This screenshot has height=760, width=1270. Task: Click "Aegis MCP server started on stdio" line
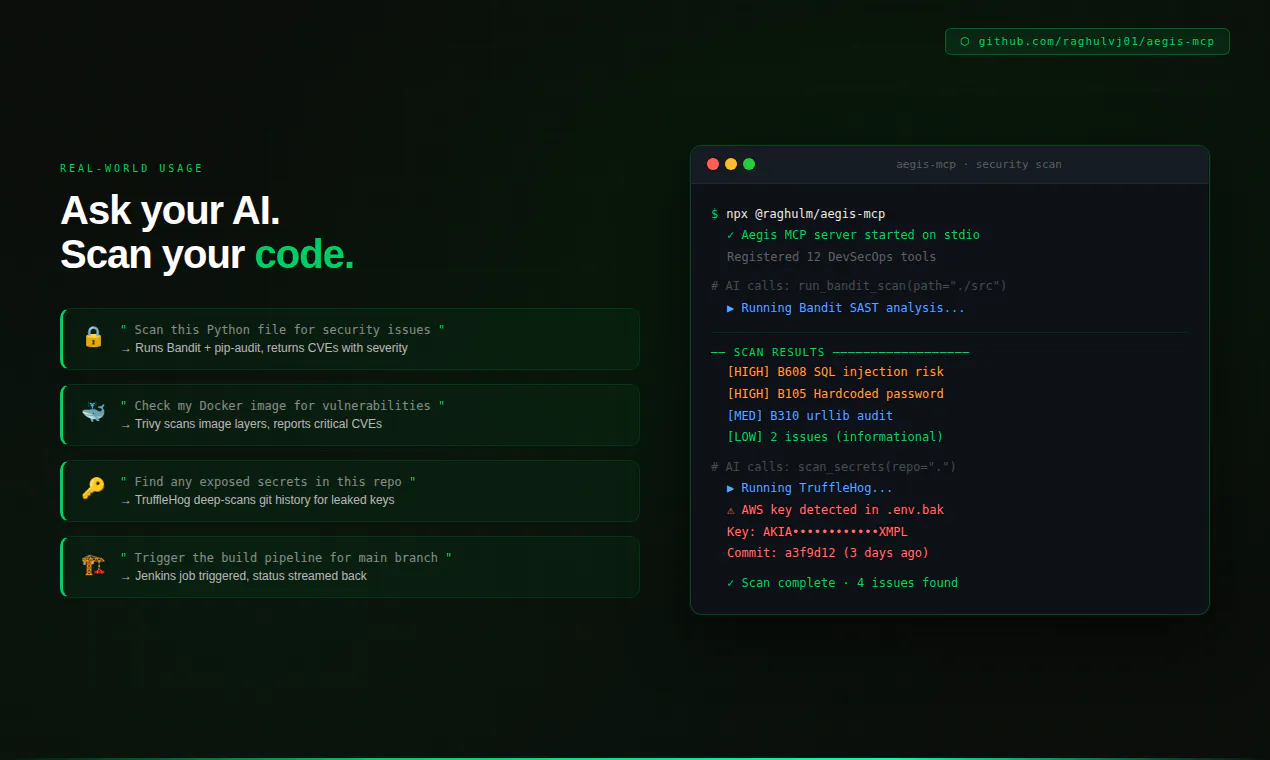click(853, 235)
